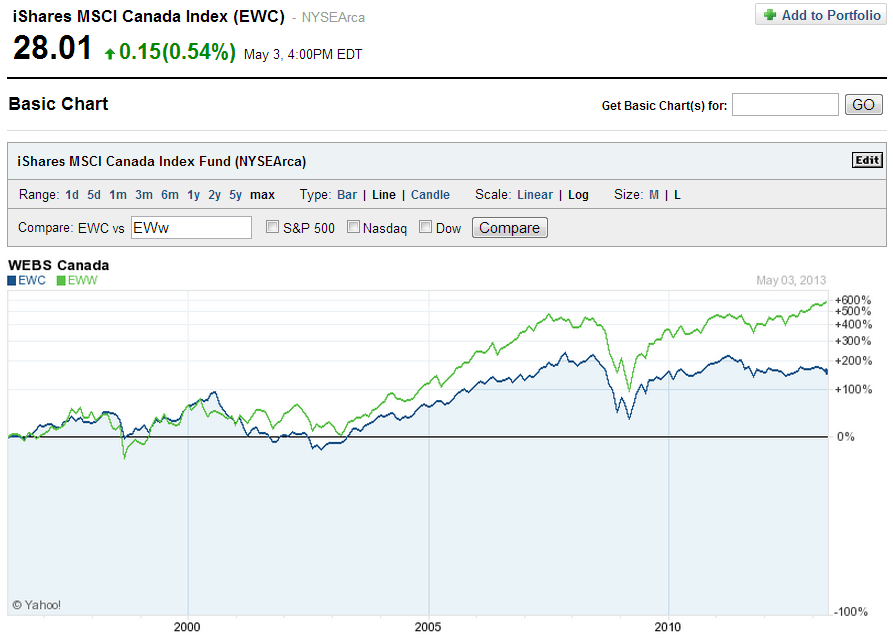Click the iShares MSCI Canada Index (EWC) title

click(149, 17)
